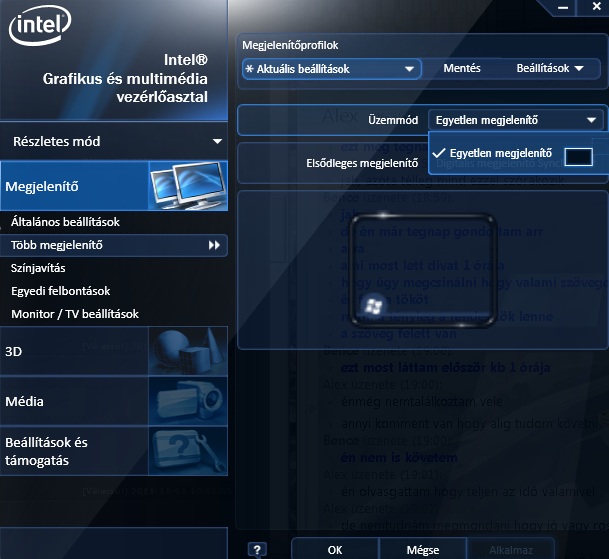Image resolution: width=609 pixels, height=559 pixels.
Task: Click the Elsődleges megjelenítő label
Action: 362,163
